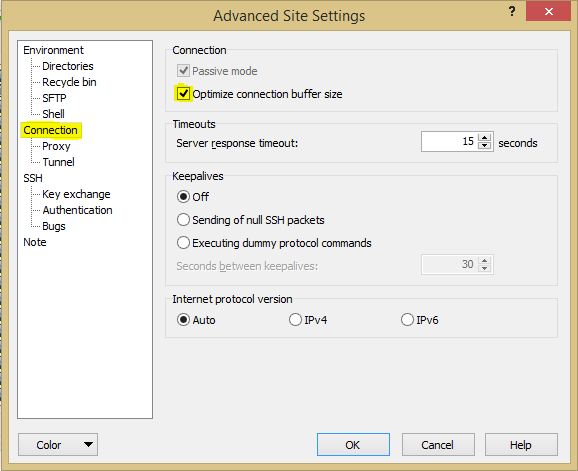578x471 pixels.
Task: Open SSH Key exchange settings
Action: pyautogui.click(x=76, y=194)
